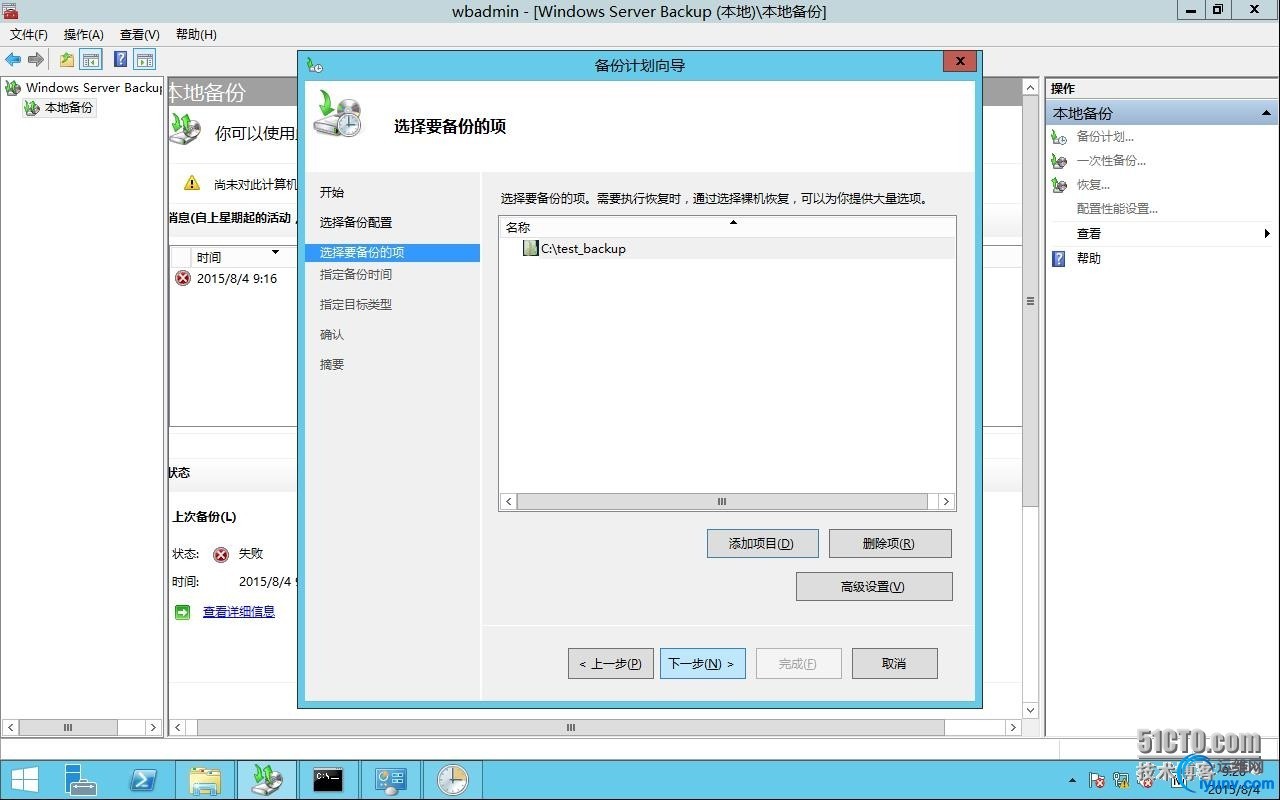The height and width of the screenshot is (800, 1280).
Task: Open File Explorer from the taskbar
Action: pos(205,780)
